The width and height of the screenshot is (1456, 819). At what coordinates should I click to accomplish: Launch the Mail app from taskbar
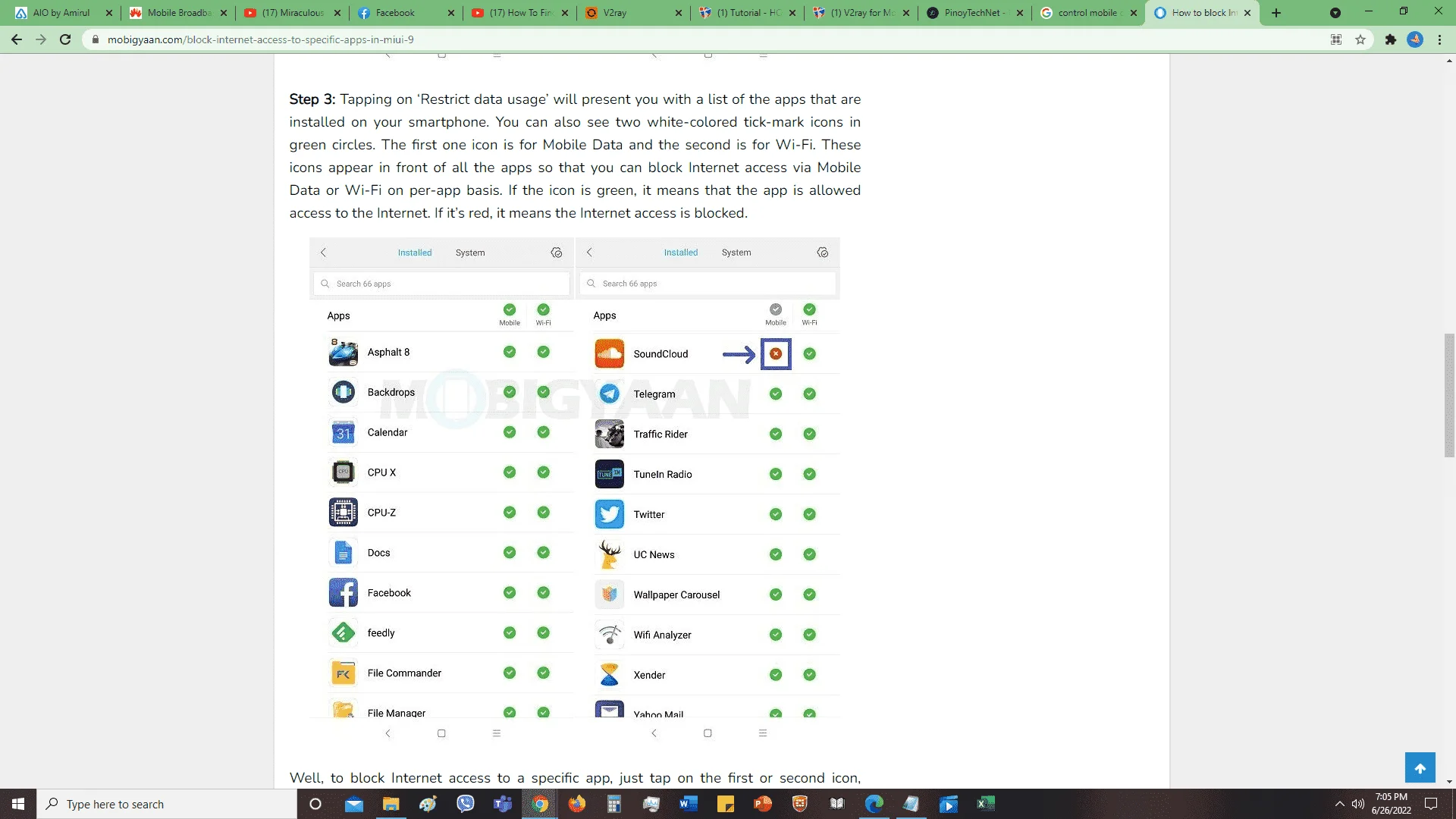(354, 804)
